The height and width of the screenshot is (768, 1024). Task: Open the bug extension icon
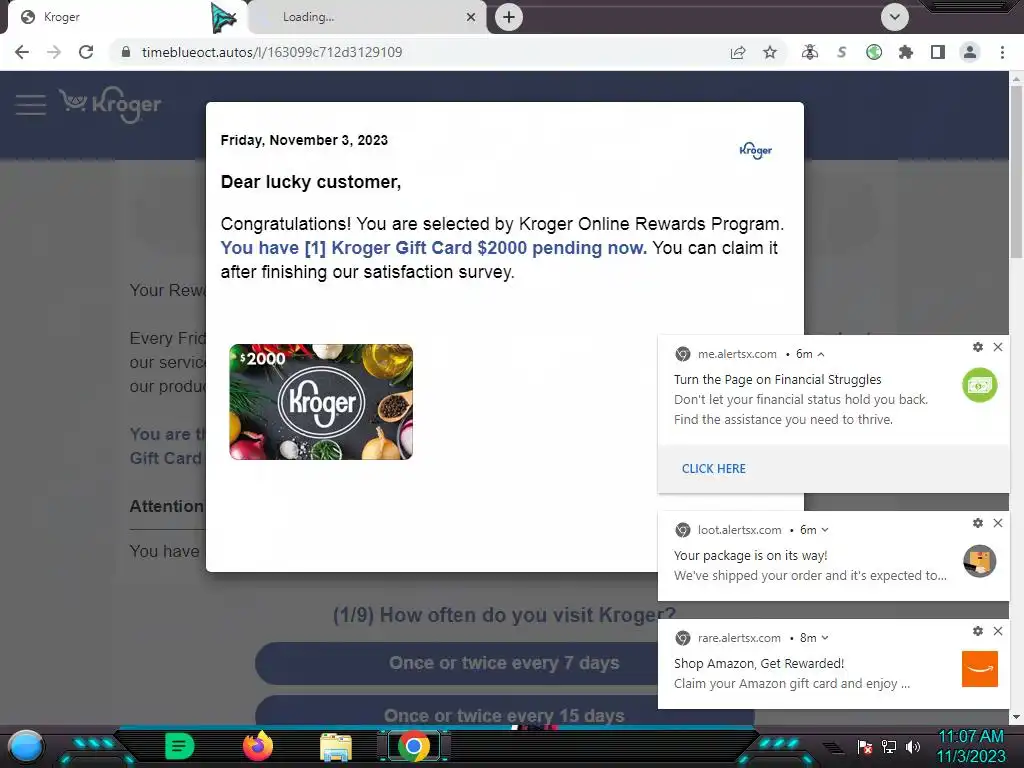[x=810, y=52]
